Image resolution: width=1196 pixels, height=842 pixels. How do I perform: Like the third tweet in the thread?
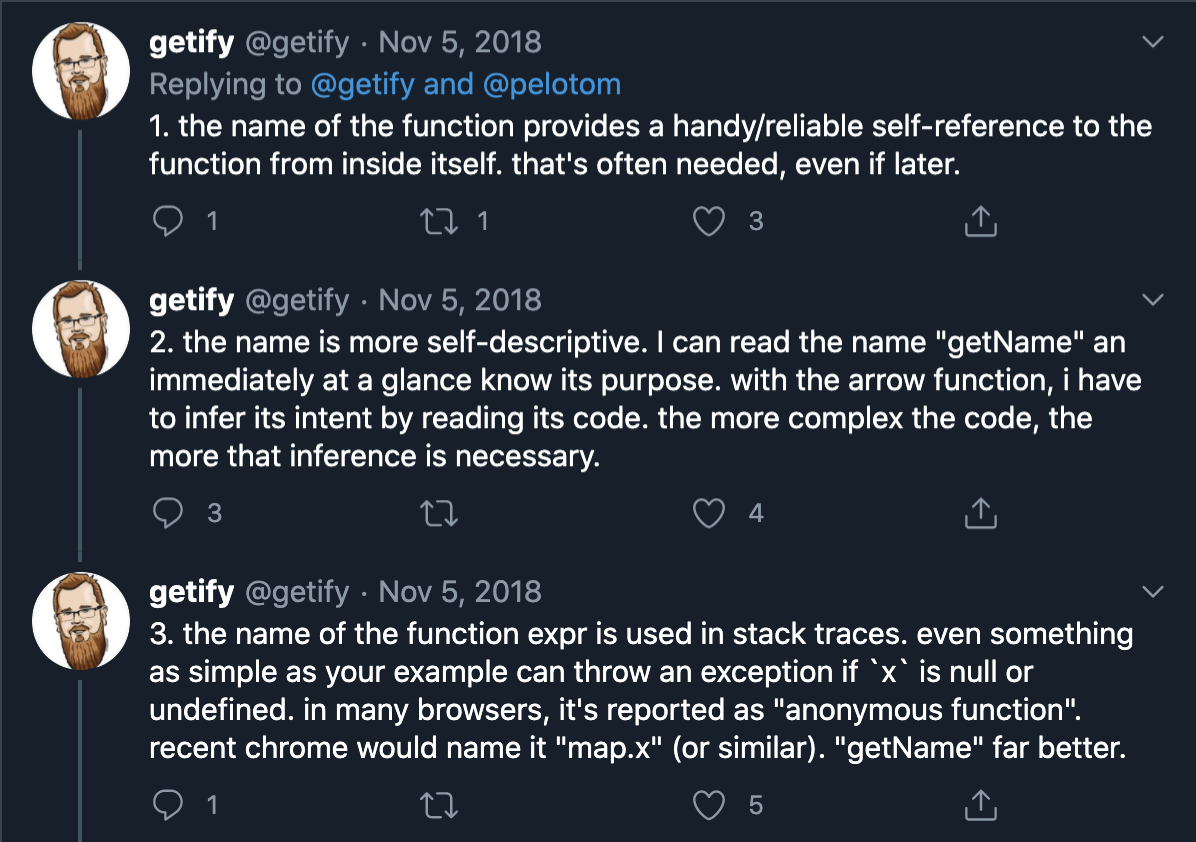point(709,805)
